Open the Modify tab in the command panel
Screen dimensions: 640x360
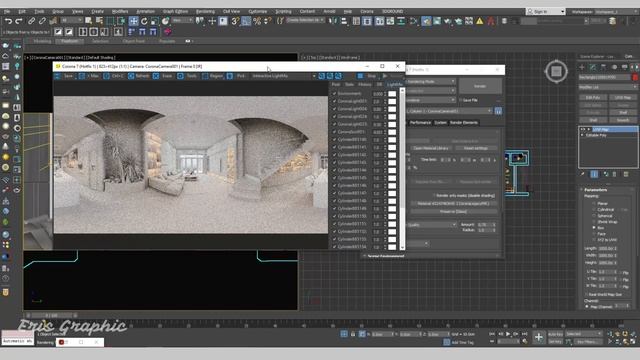(x=593, y=67)
